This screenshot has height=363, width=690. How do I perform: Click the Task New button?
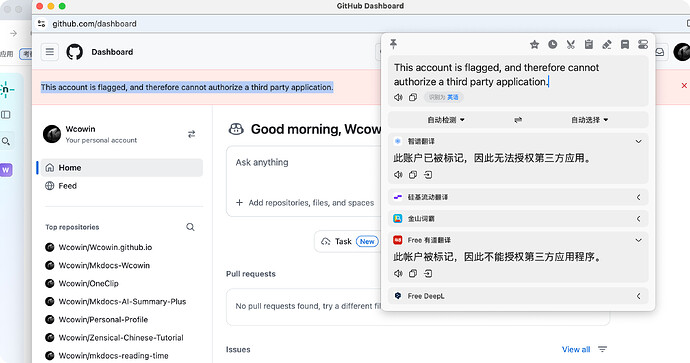pos(350,241)
